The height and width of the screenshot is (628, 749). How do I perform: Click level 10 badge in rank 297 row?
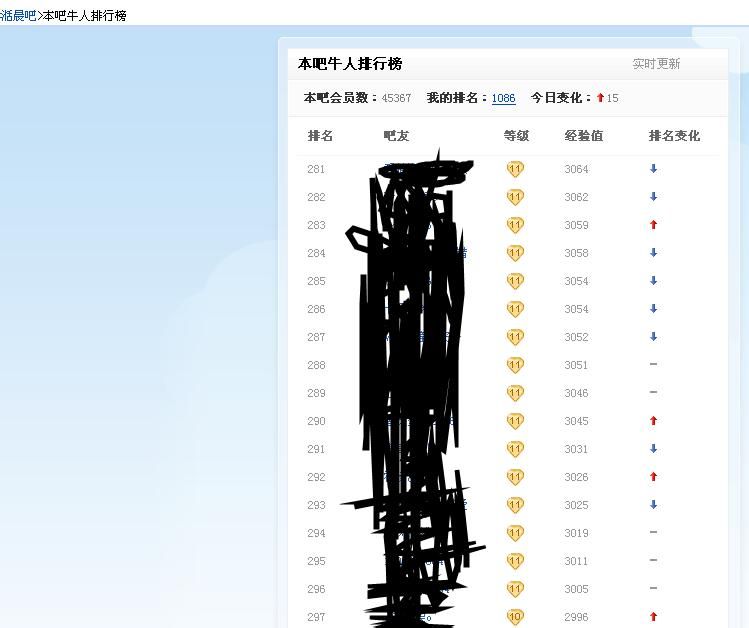click(515, 617)
